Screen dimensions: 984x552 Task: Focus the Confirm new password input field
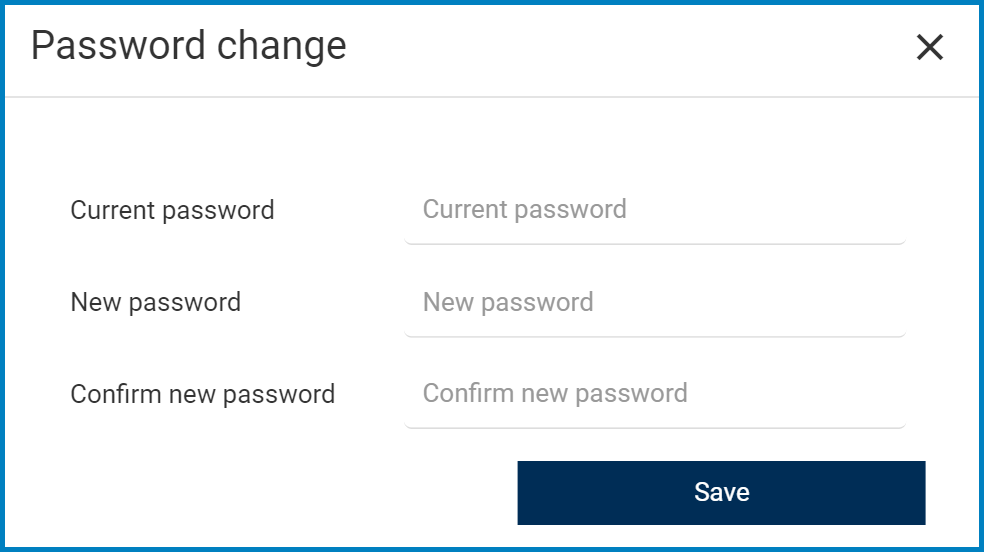tap(654, 393)
